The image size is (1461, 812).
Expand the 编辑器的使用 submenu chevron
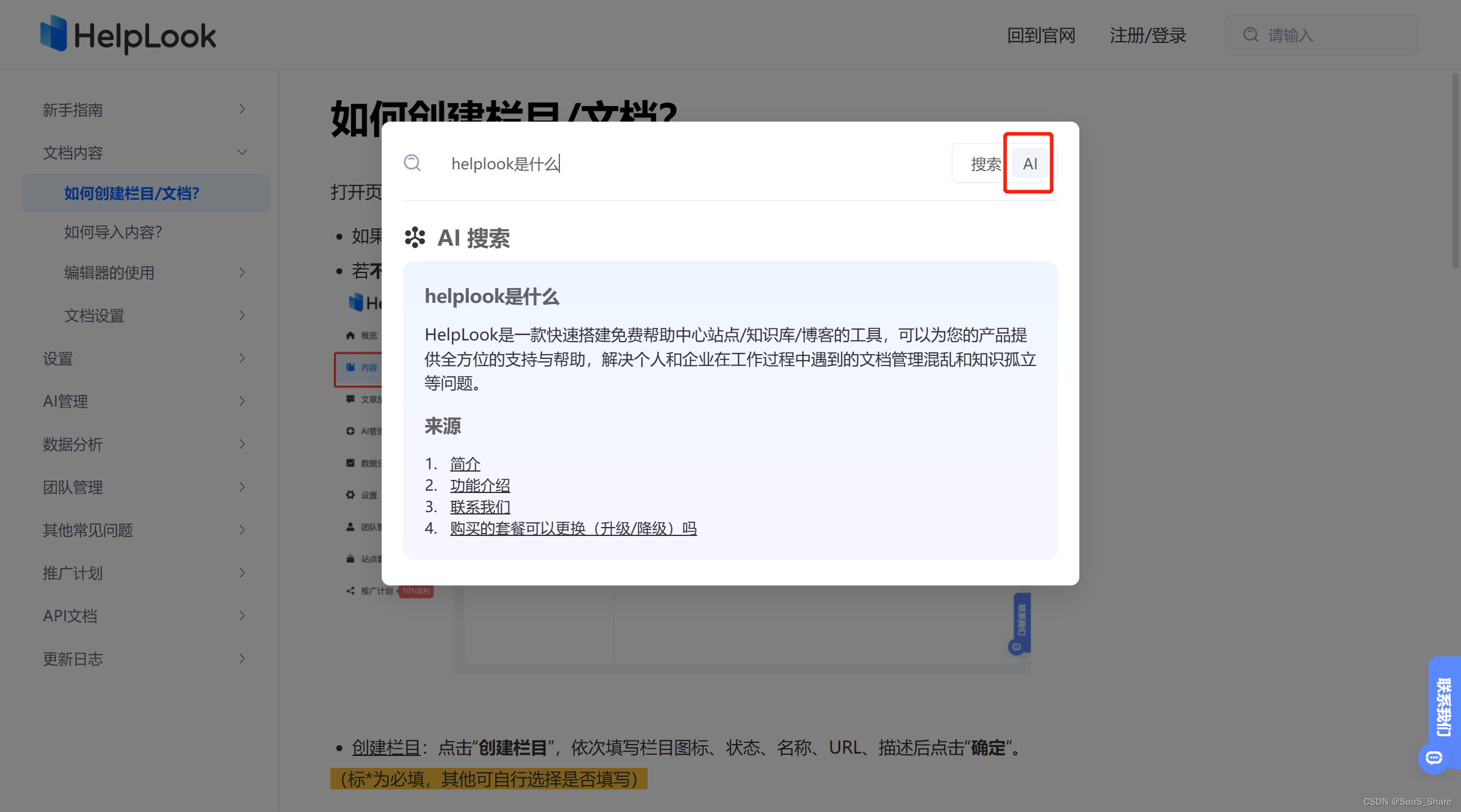point(242,272)
